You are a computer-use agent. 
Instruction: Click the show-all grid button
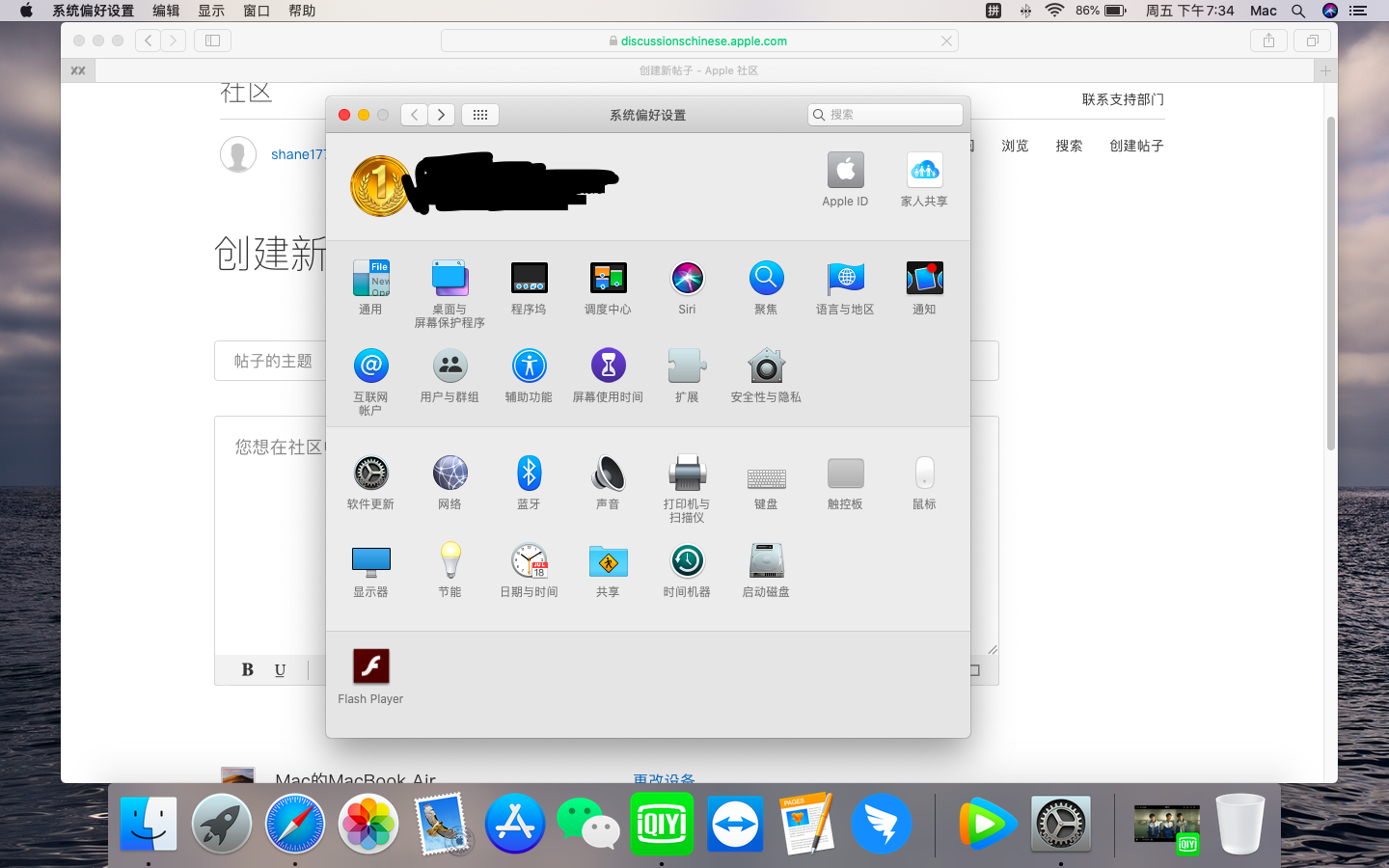click(480, 115)
